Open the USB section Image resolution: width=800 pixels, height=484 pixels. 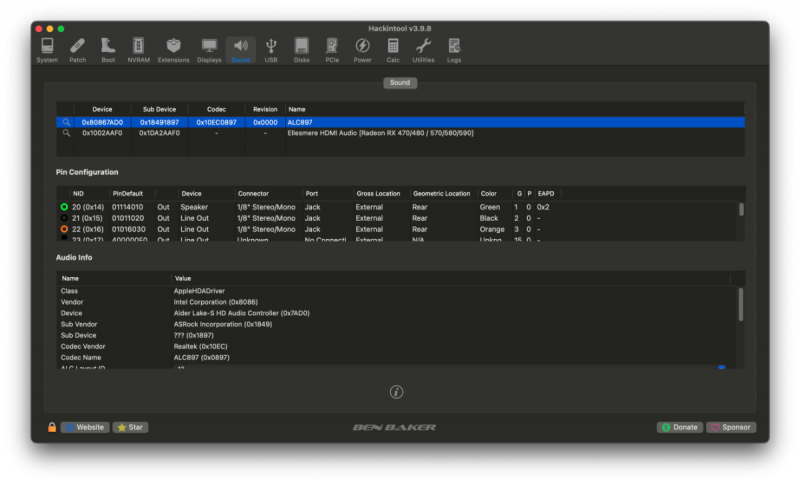[271, 49]
